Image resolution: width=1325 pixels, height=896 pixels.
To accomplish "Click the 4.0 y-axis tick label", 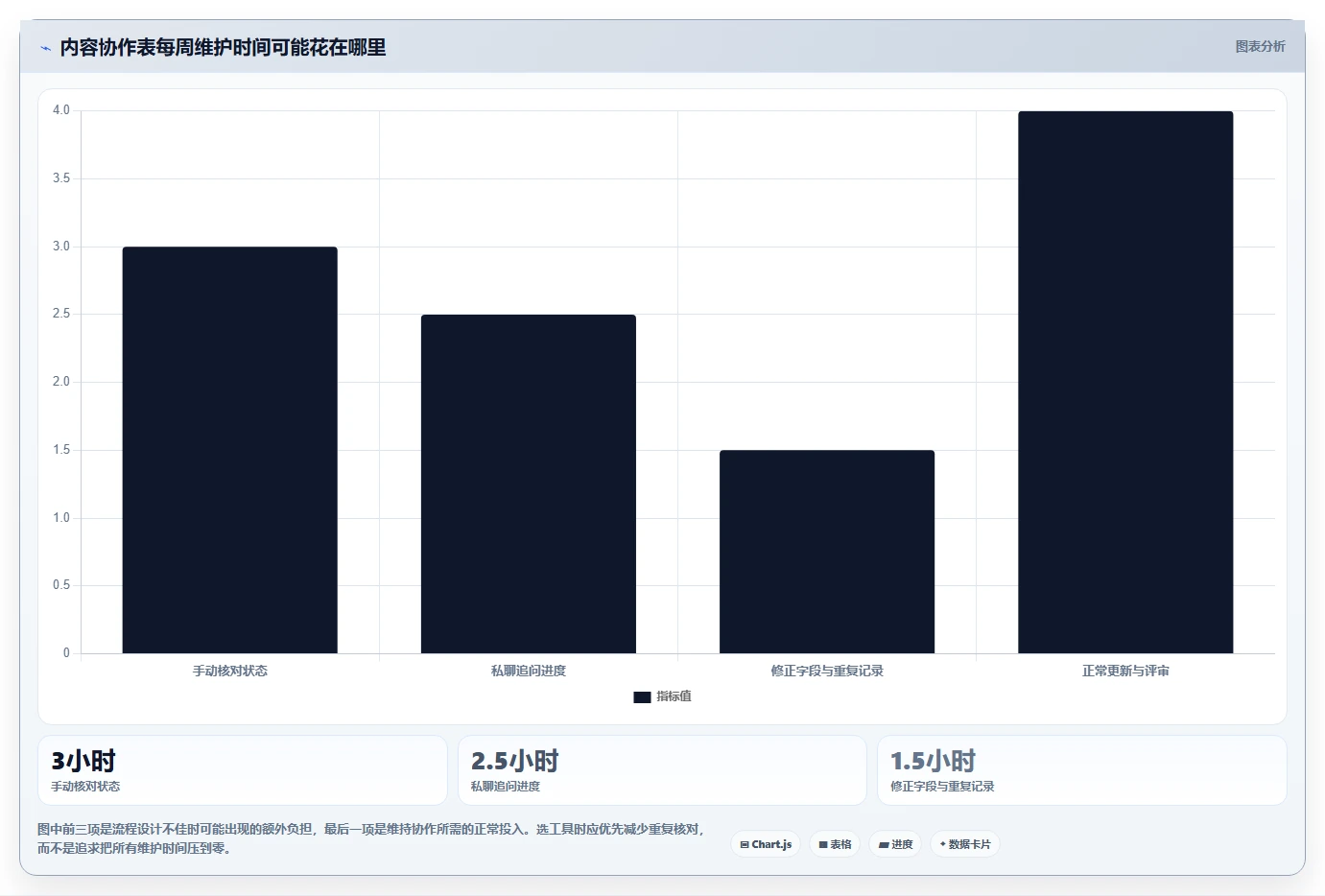I will pos(61,110).
